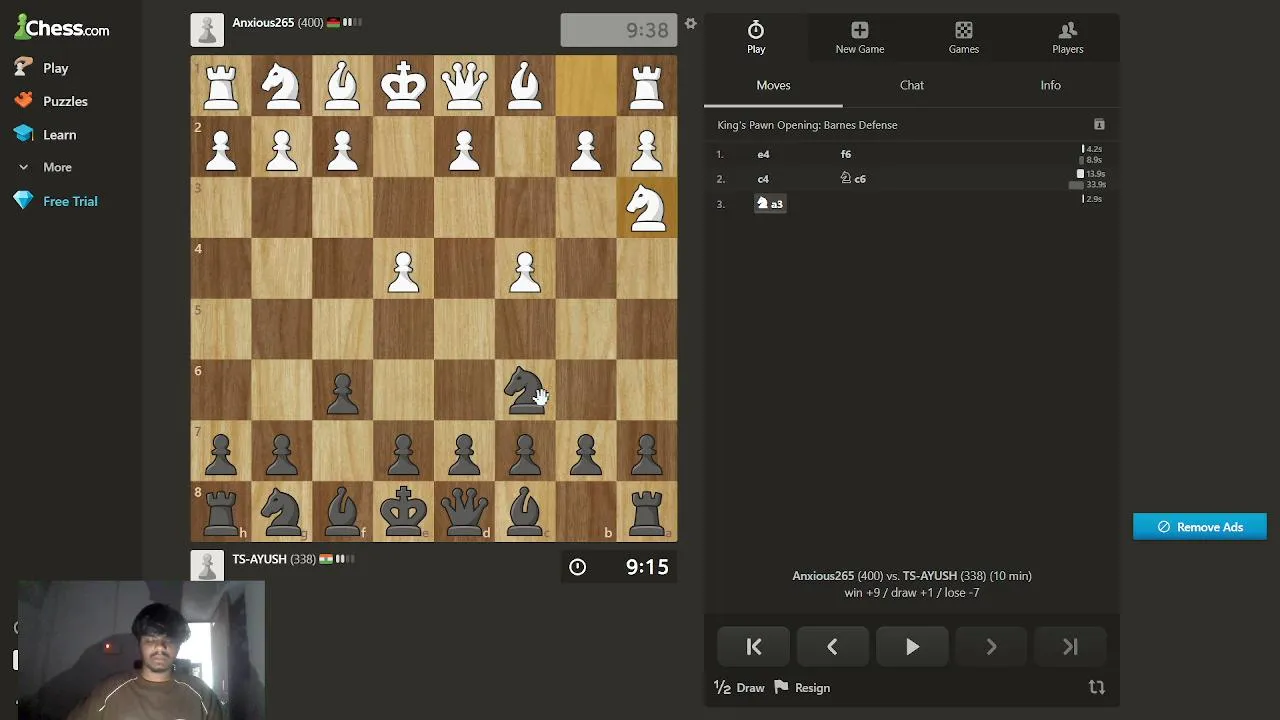This screenshot has height=720, width=1280.
Task: Switch to the Chat tab
Action: 912,86
